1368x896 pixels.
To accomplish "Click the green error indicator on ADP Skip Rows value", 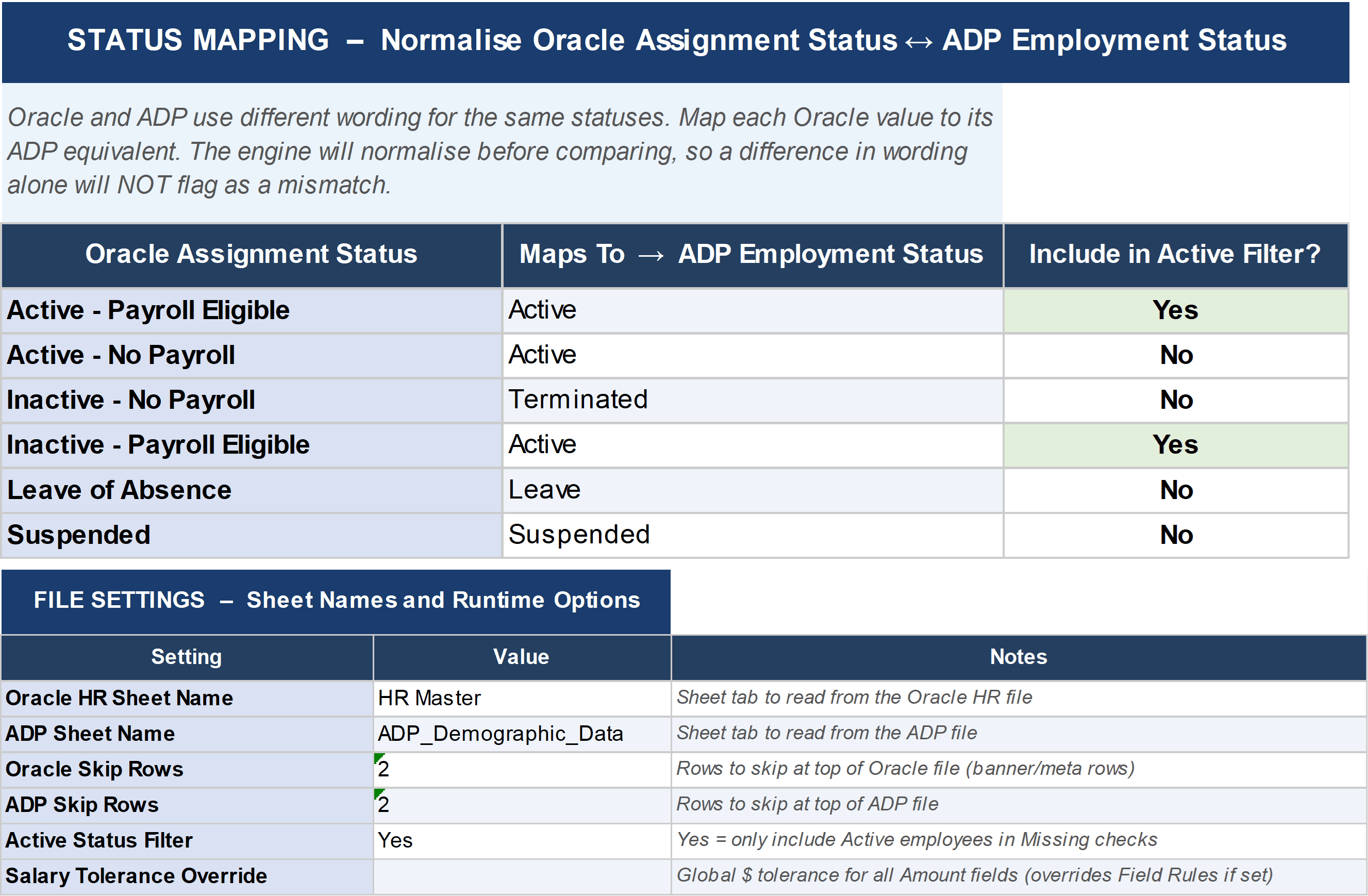I will tap(378, 793).
